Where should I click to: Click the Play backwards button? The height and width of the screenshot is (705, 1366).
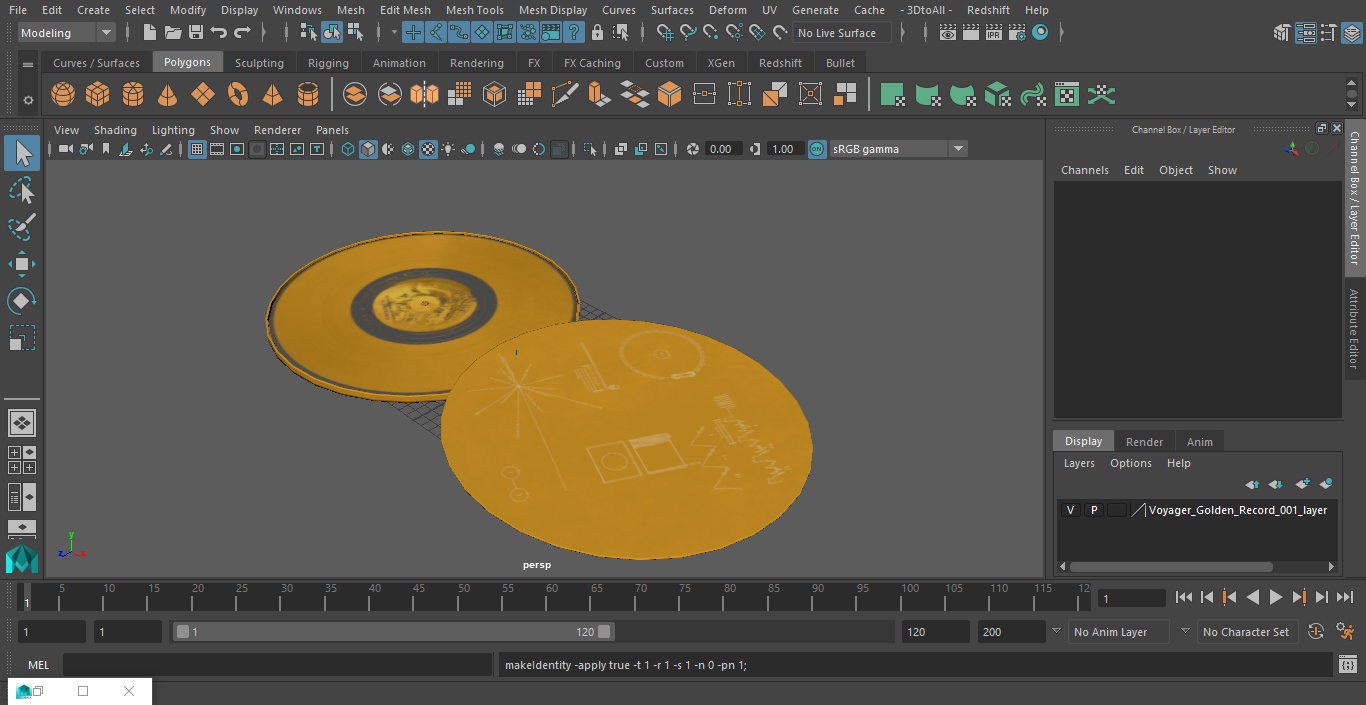coord(1252,597)
